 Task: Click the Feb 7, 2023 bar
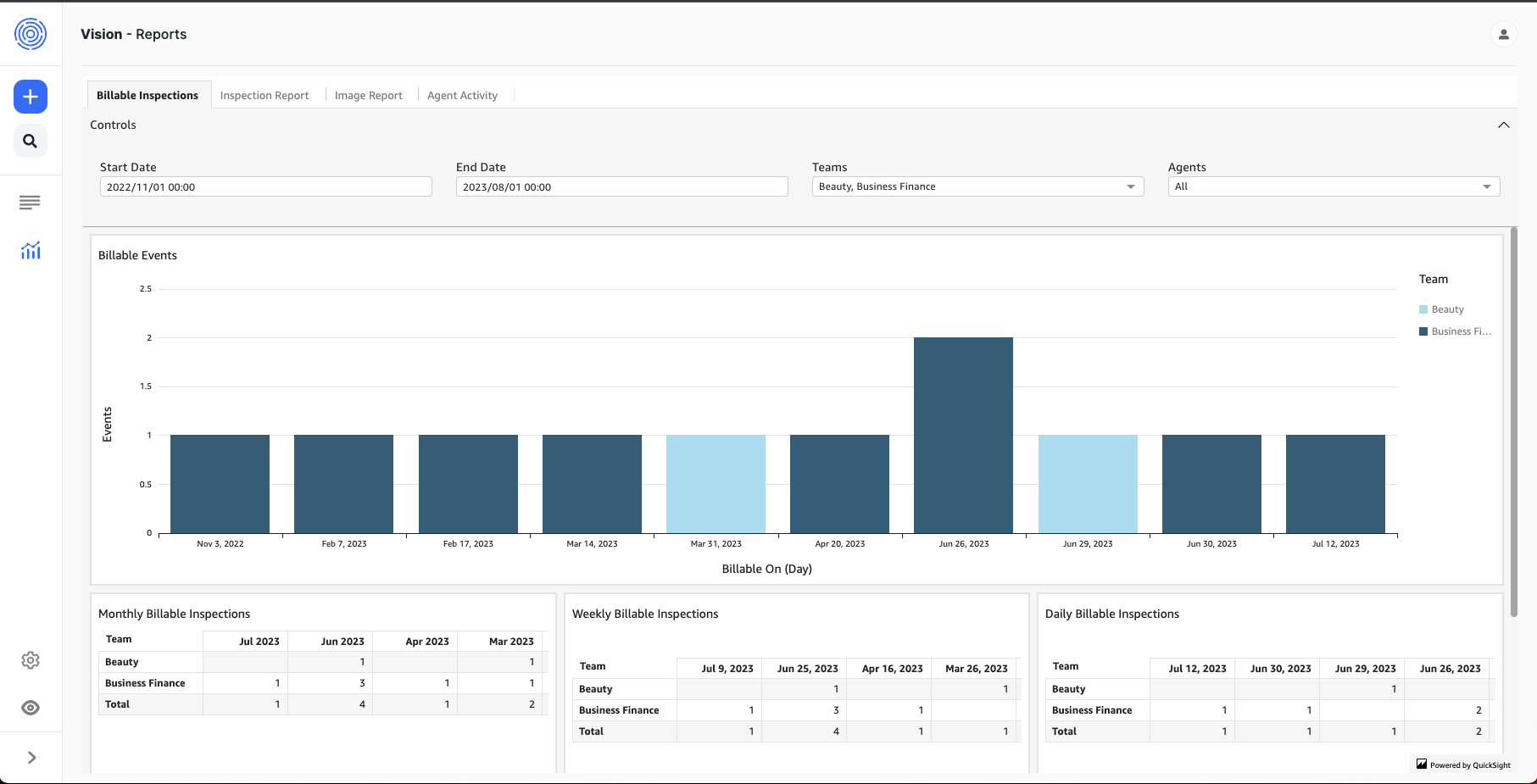343,484
